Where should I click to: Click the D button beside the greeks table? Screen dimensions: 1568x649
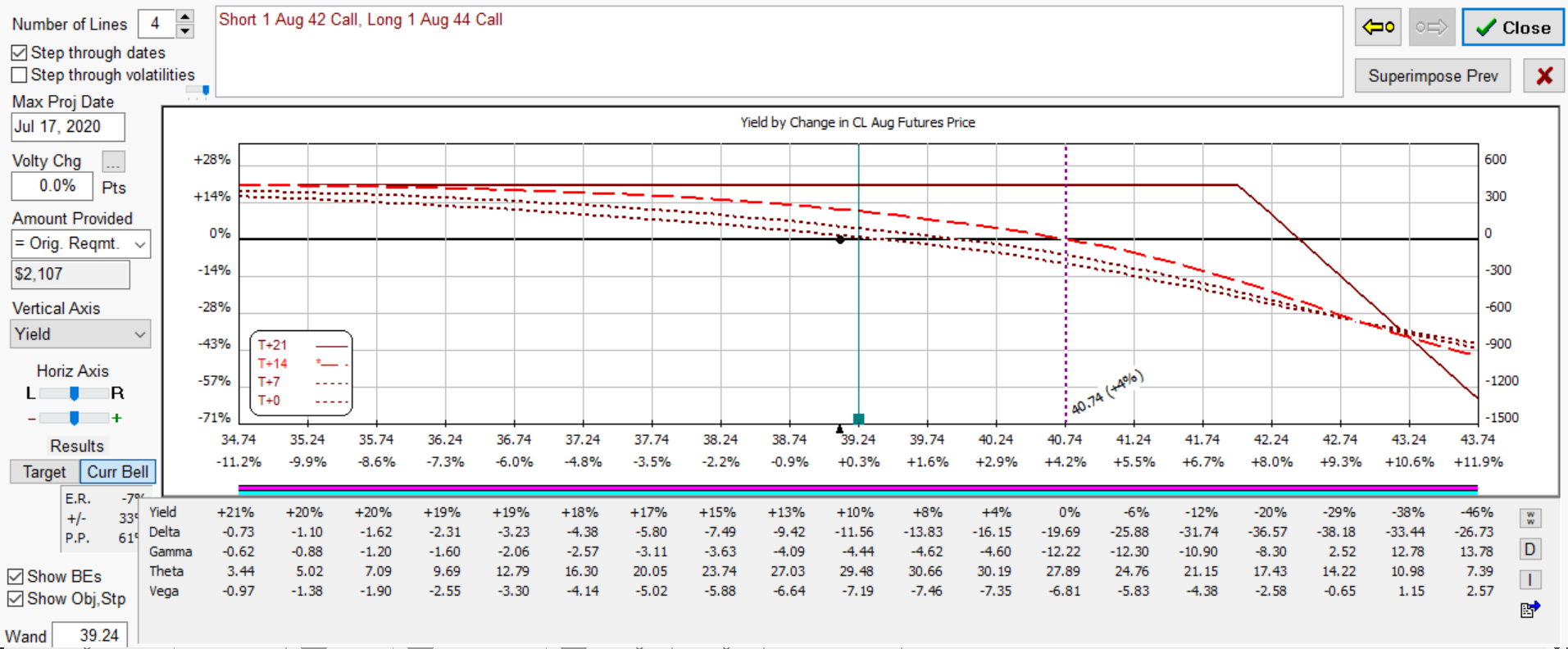pos(1529,549)
